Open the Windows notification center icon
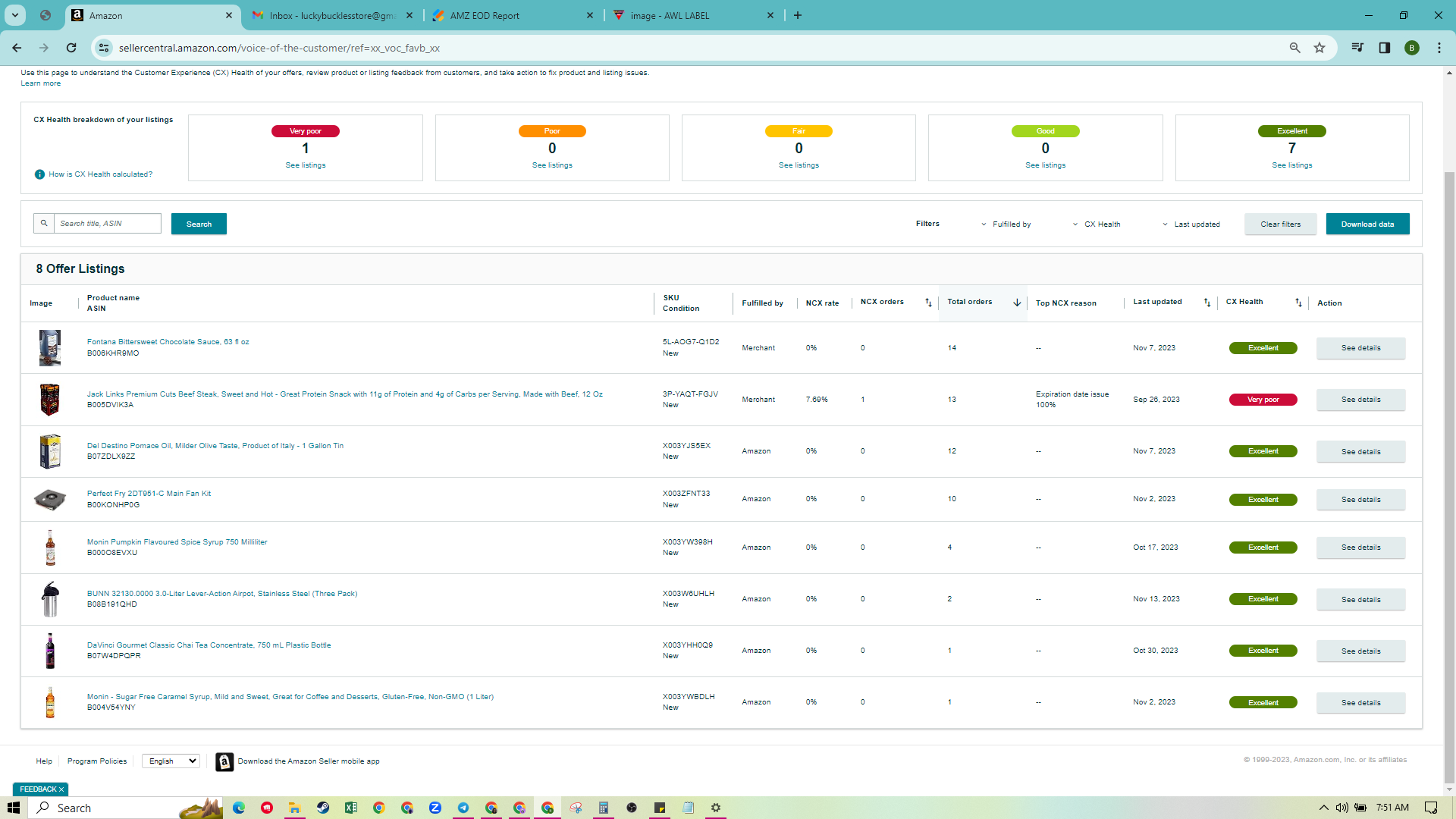This screenshot has height=819, width=1456. [x=1431, y=808]
